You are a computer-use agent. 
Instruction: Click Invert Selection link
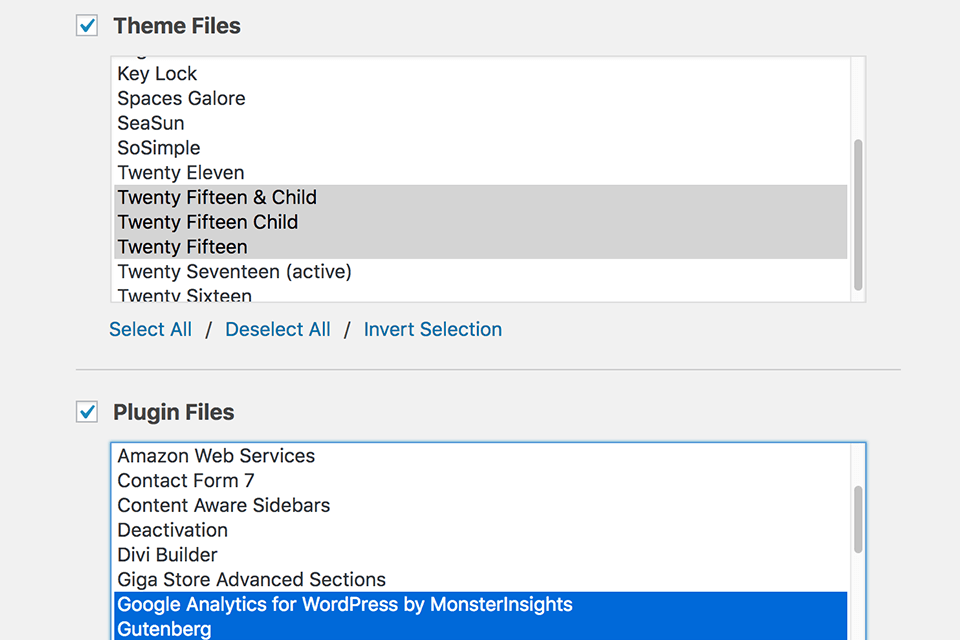pyautogui.click(x=432, y=329)
